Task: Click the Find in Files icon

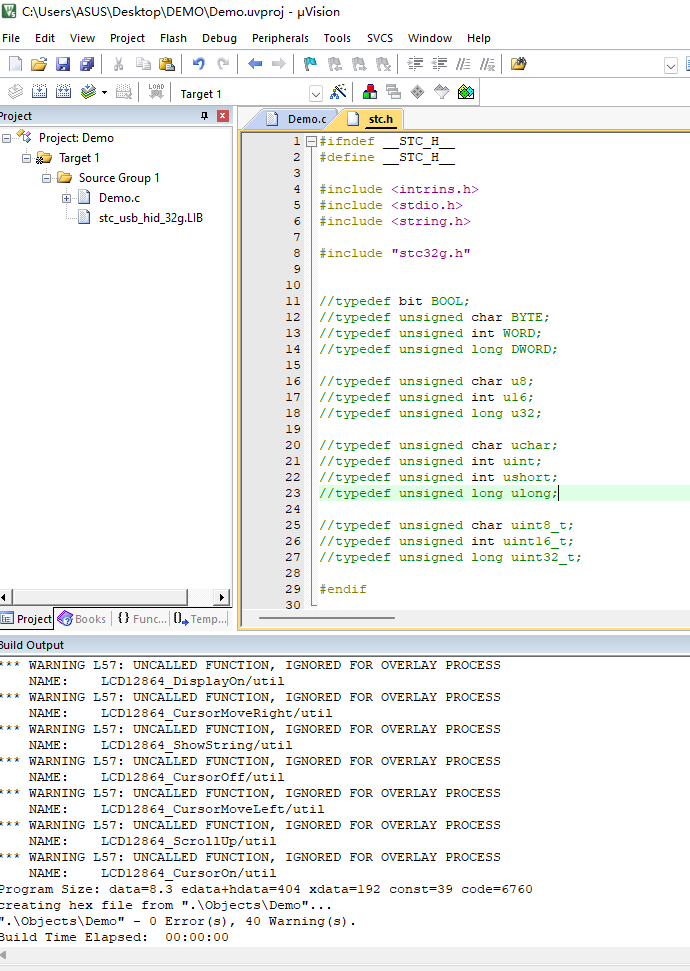Action: [518, 64]
